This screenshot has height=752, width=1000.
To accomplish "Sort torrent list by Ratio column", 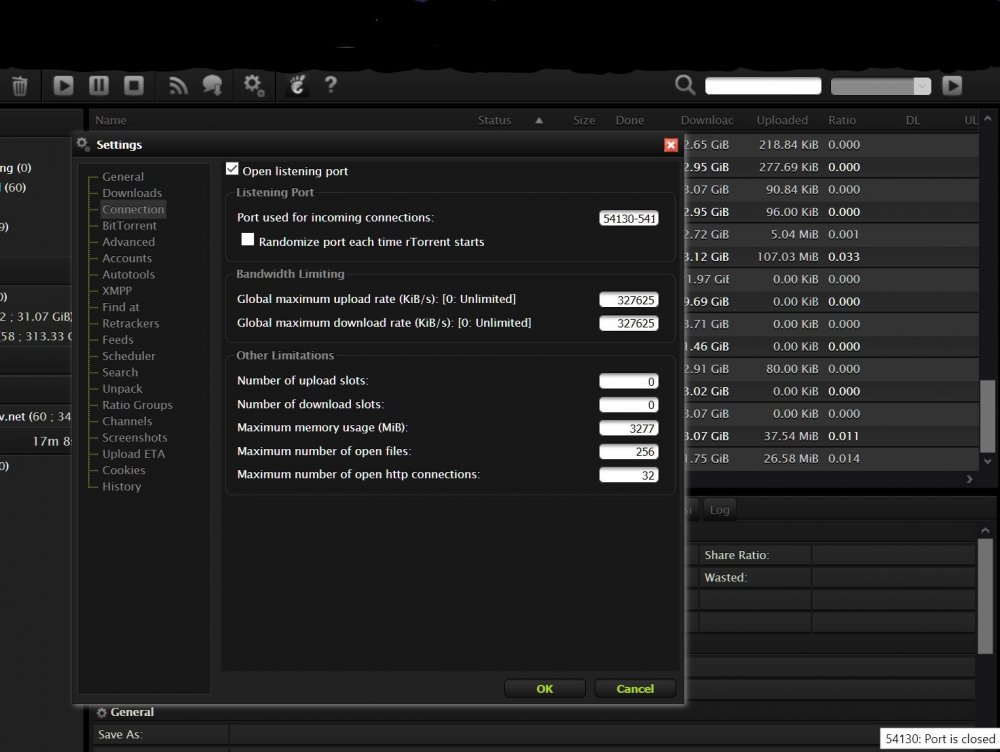I will pyautogui.click(x=842, y=120).
